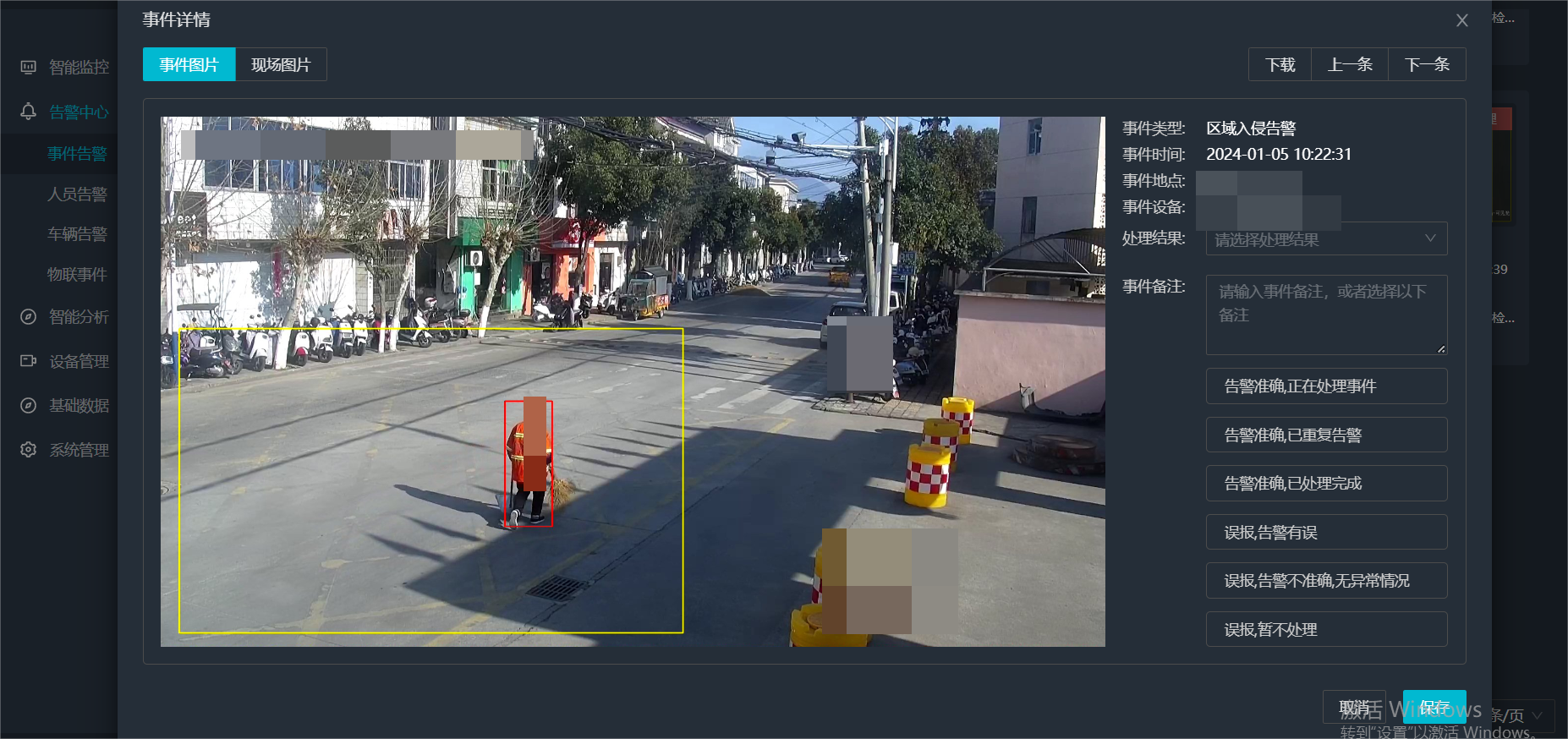Go to previous record with 上一条

point(1350,65)
